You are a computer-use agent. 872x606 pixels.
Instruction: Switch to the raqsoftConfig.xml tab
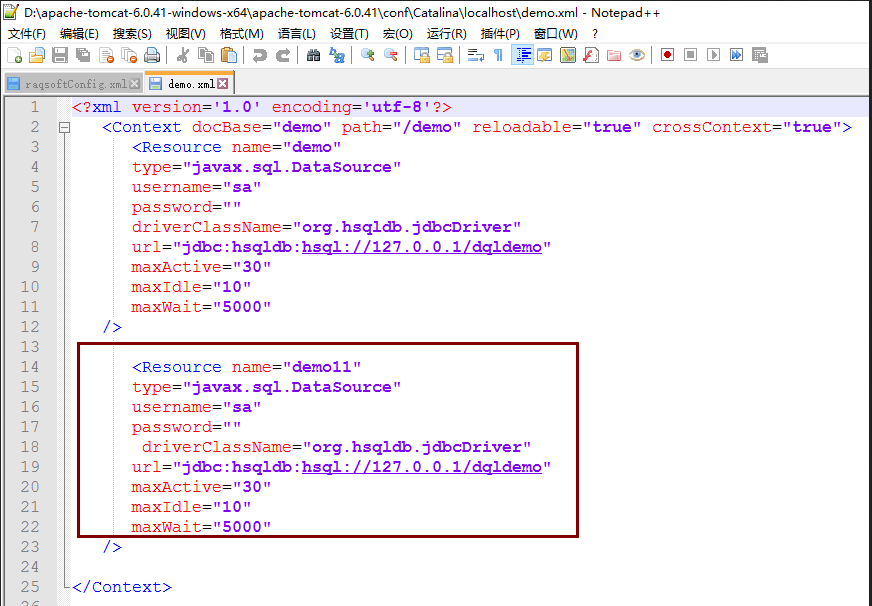pyautogui.click(x=68, y=84)
